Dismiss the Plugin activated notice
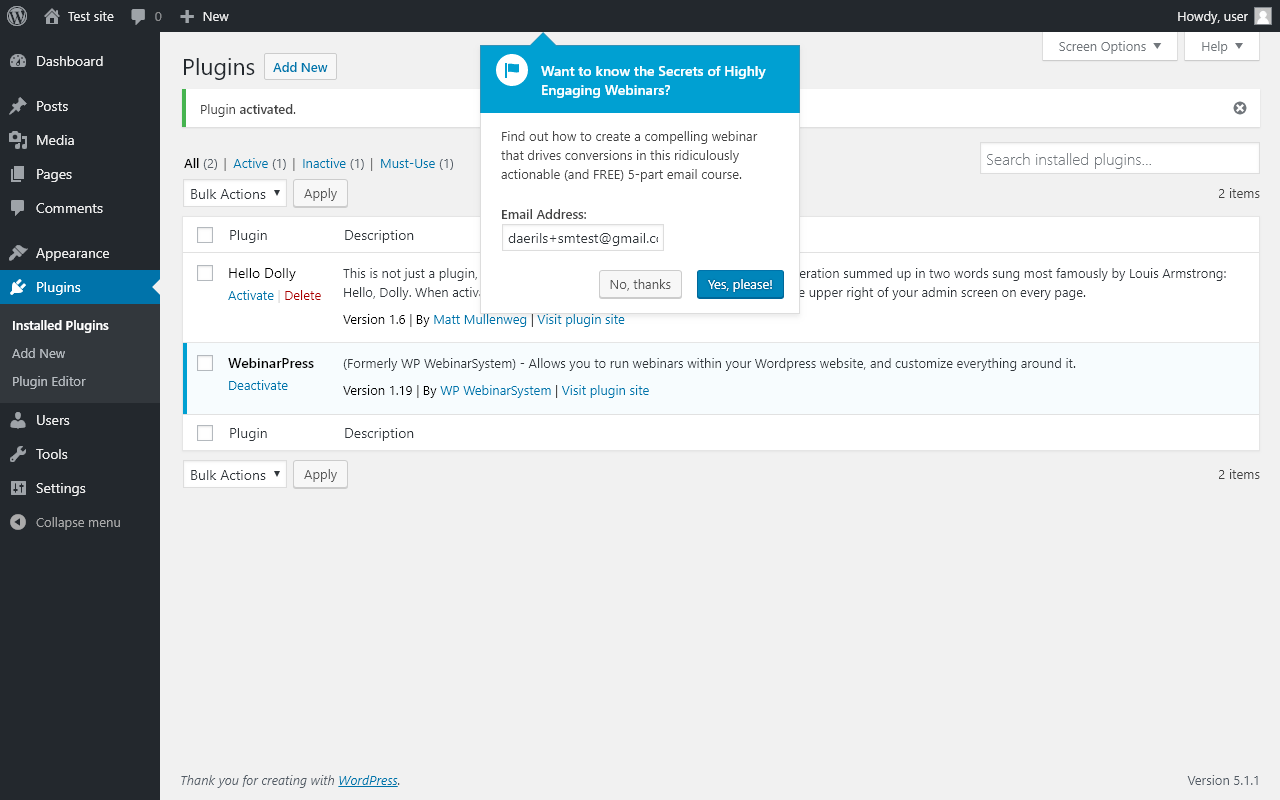This screenshot has height=800, width=1280. click(x=1240, y=108)
